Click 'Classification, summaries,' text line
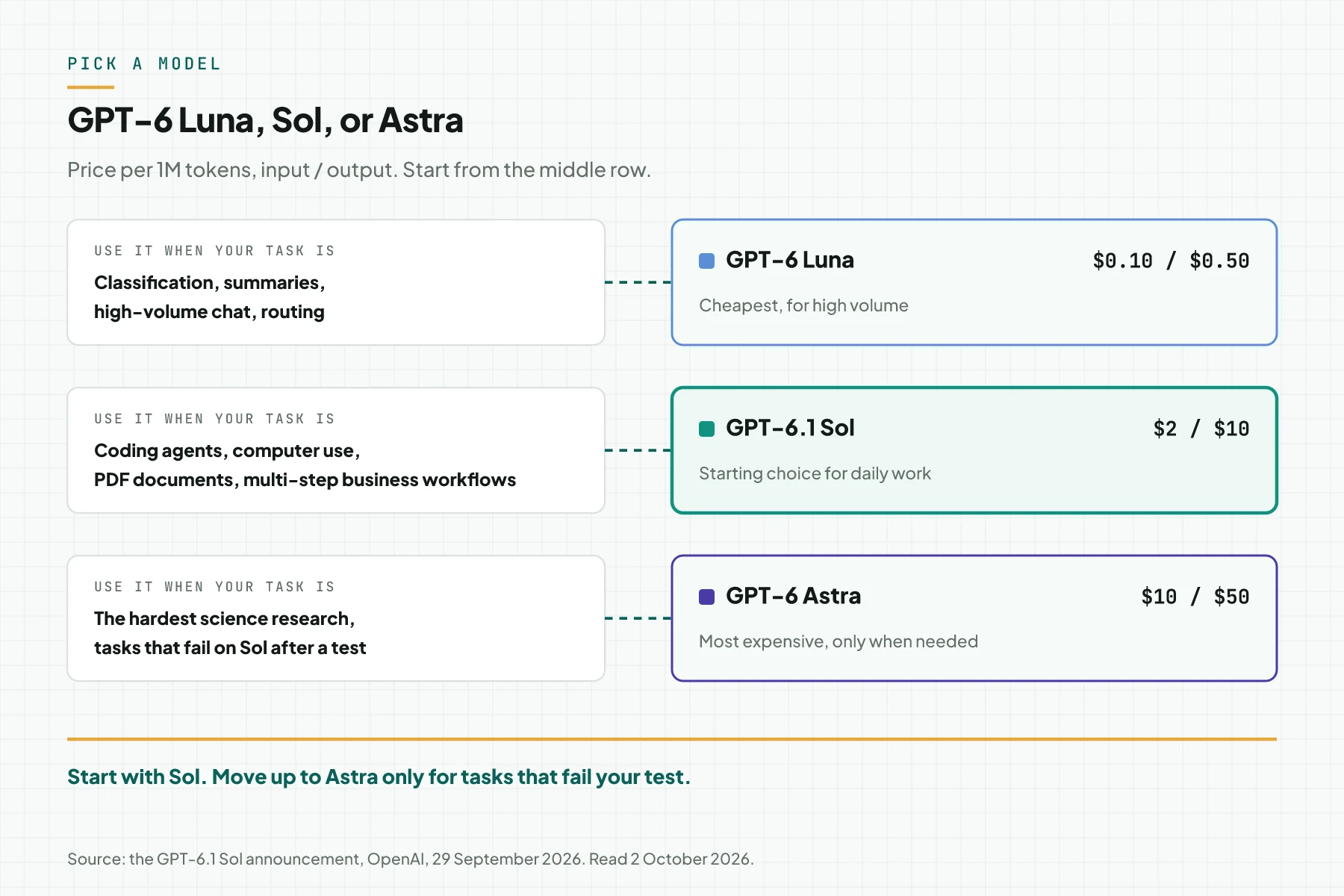Viewport: 1344px width, 896px height. (x=210, y=283)
